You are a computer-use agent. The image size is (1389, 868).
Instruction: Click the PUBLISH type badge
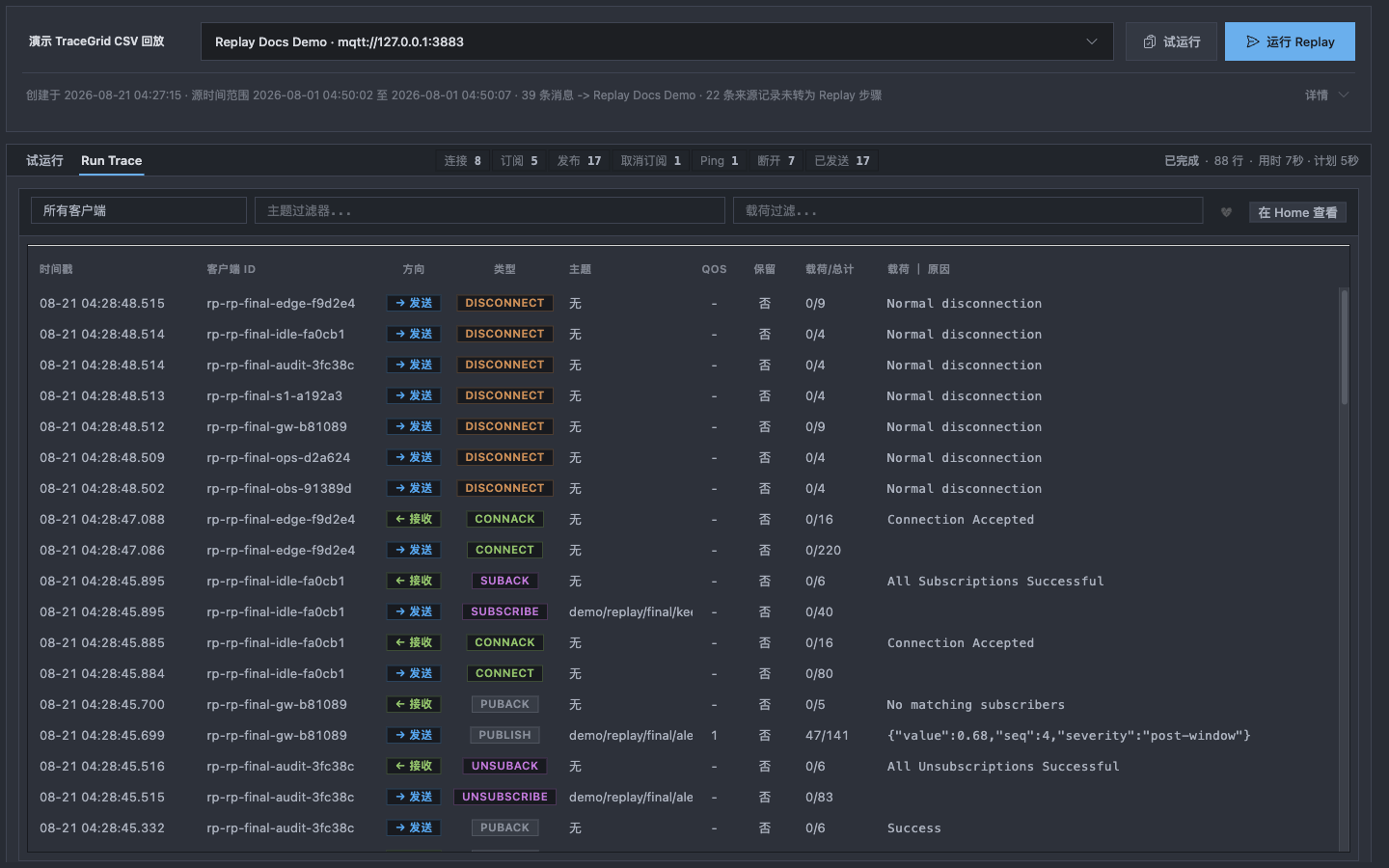tap(504, 735)
